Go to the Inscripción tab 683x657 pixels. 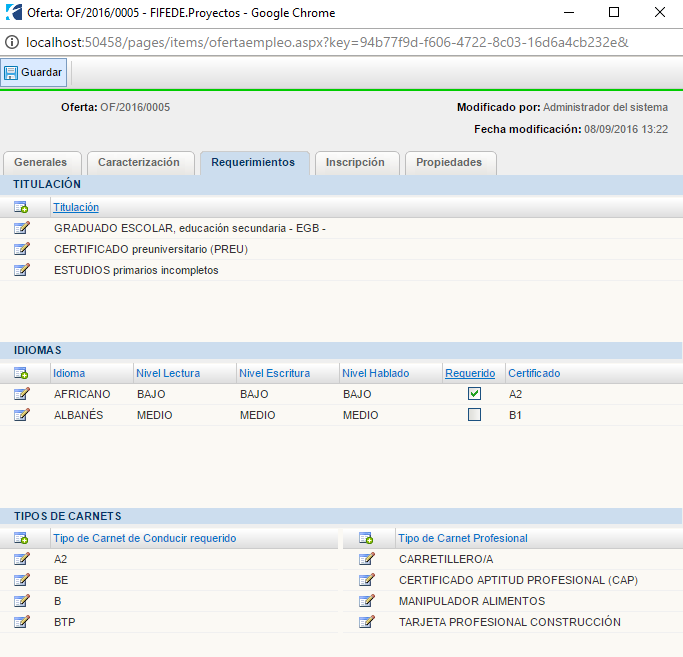point(355,163)
